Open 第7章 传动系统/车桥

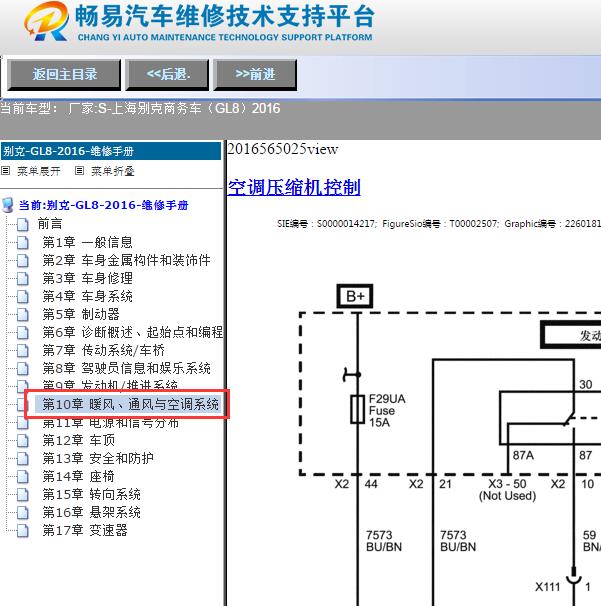[104, 350]
